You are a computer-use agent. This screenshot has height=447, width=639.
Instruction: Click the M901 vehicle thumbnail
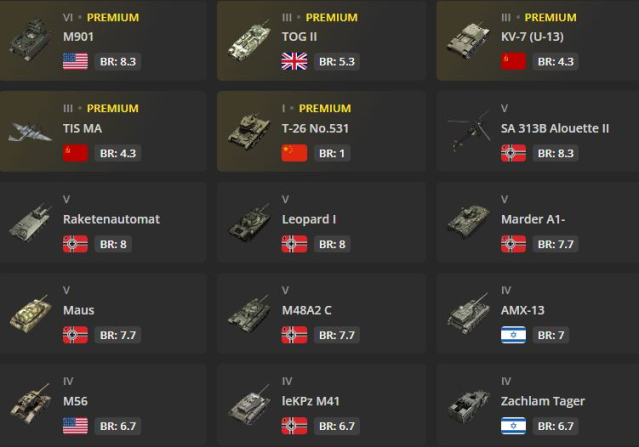click(30, 40)
